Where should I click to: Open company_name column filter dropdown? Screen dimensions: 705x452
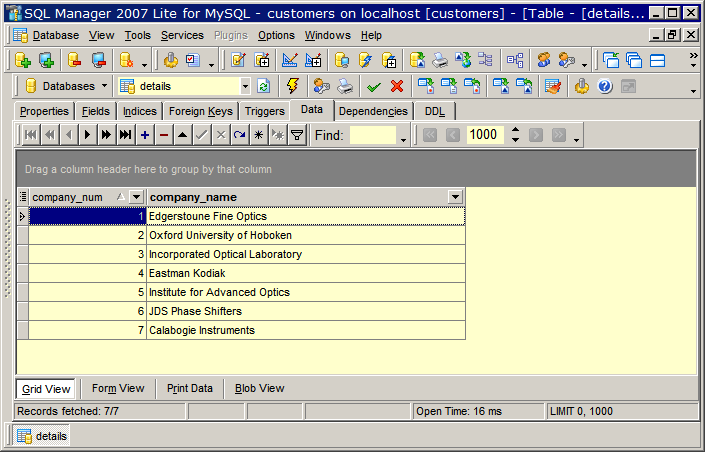(x=455, y=197)
